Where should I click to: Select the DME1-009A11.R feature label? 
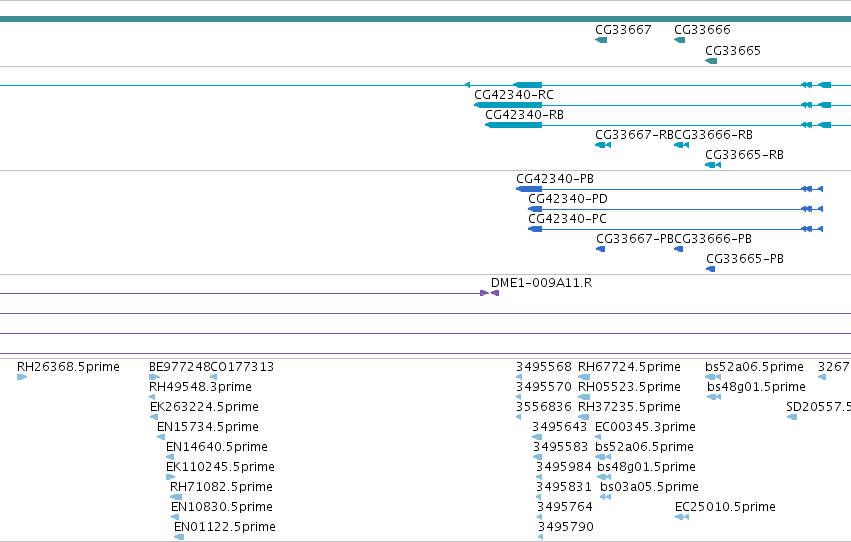pyautogui.click(x=542, y=283)
